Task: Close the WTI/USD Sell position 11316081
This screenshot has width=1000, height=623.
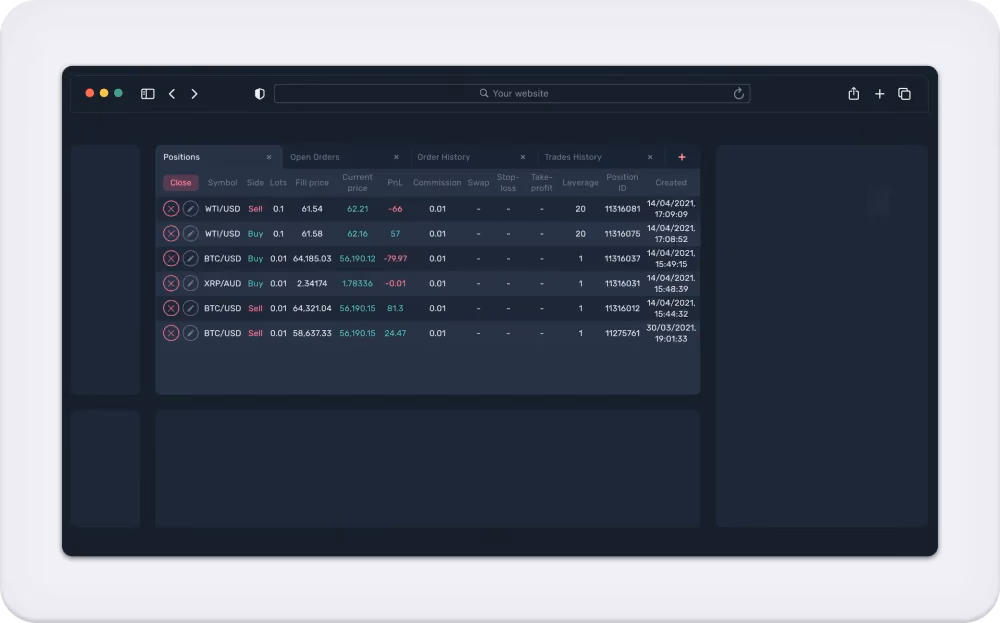Action: point(171,209)
